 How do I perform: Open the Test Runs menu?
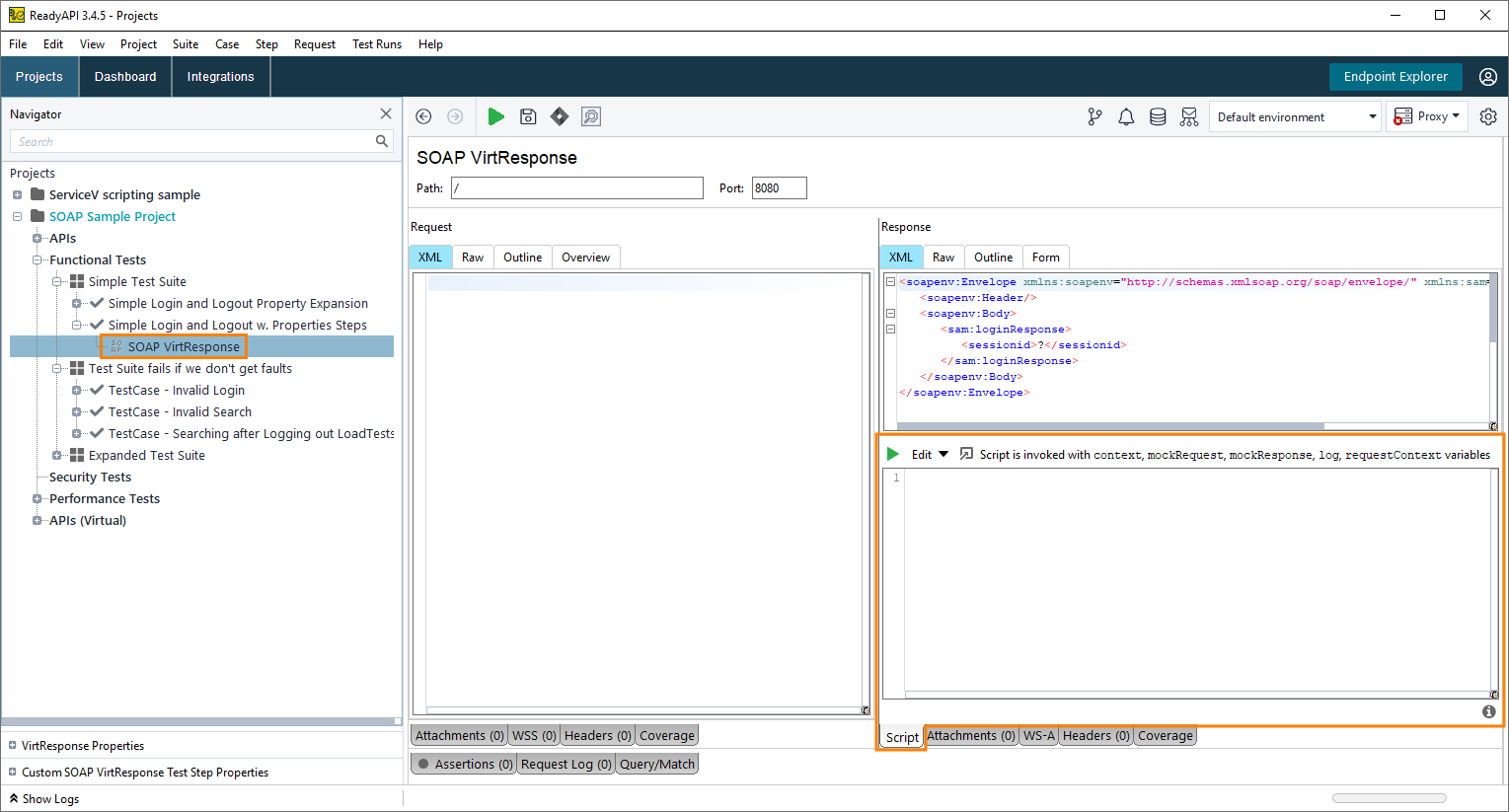376,43
